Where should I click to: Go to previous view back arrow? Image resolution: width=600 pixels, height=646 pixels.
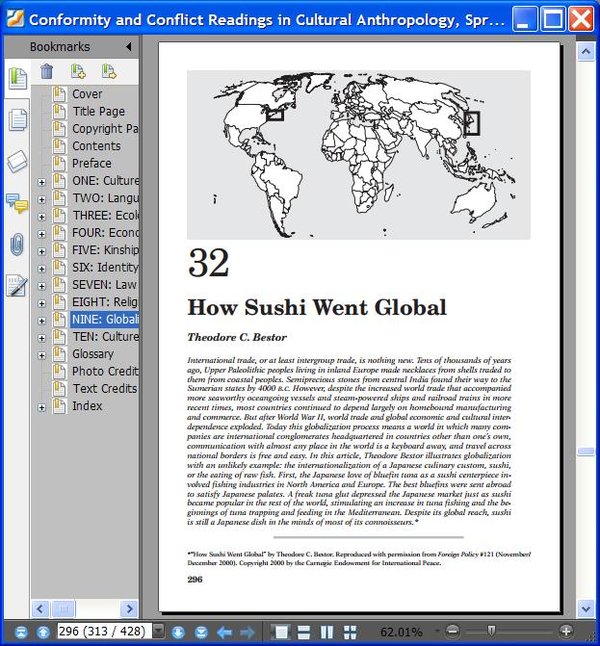click(x=225, y=632)
